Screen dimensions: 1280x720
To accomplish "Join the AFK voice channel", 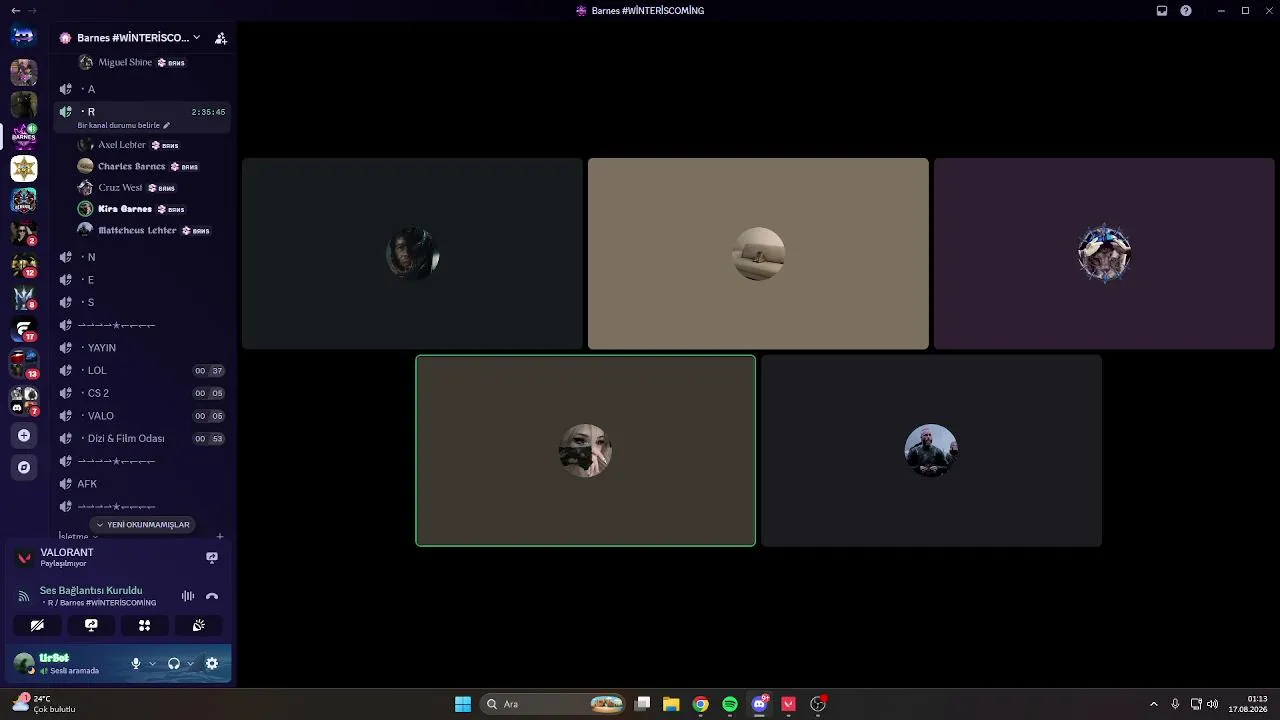I will 142,484.
